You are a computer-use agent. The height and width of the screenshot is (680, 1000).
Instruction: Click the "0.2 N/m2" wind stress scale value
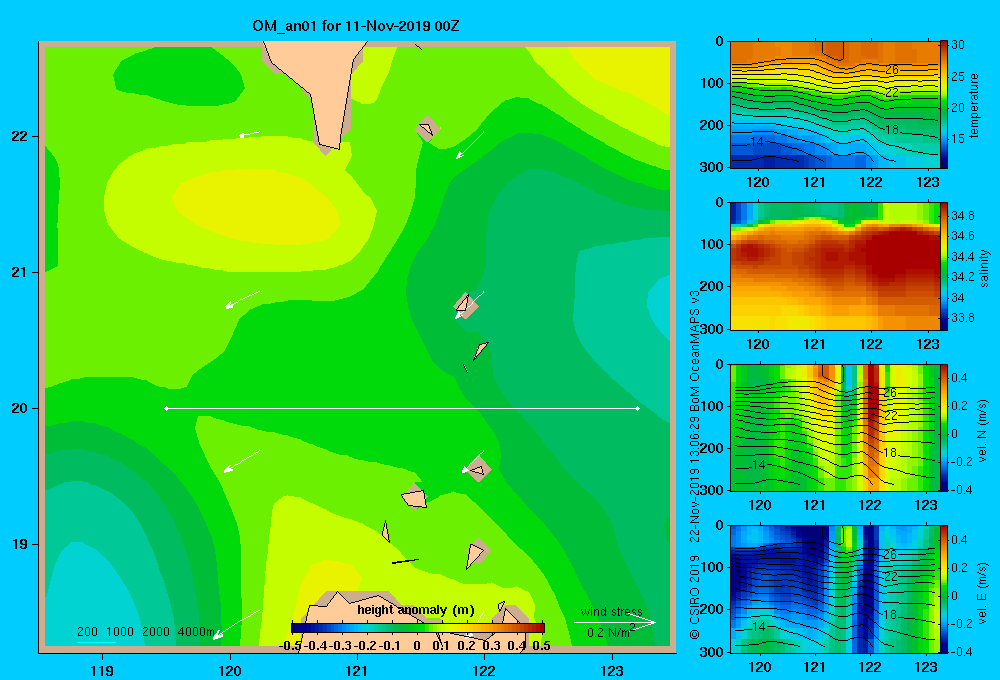(611, 632)
